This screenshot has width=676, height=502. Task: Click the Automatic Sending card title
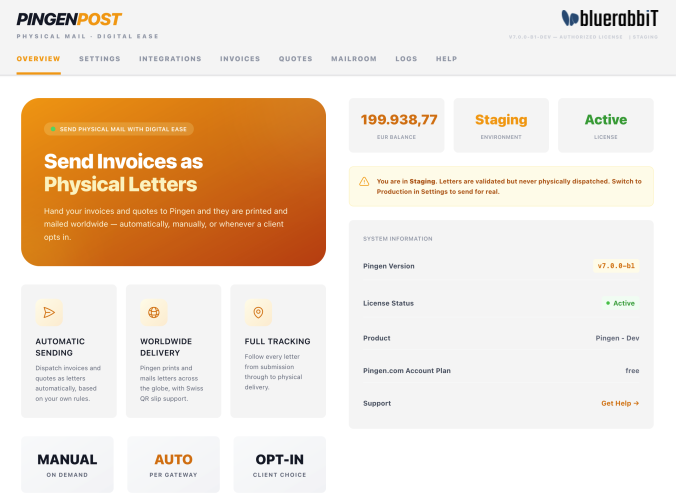point(60,347)
